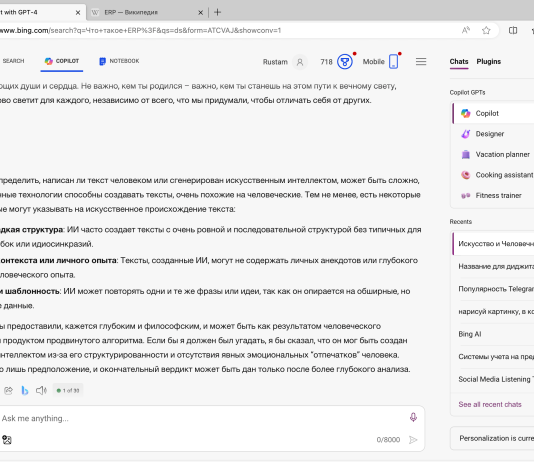Click the Wikipedia favicon on second tab
The image size is (534, 462).
95,13
